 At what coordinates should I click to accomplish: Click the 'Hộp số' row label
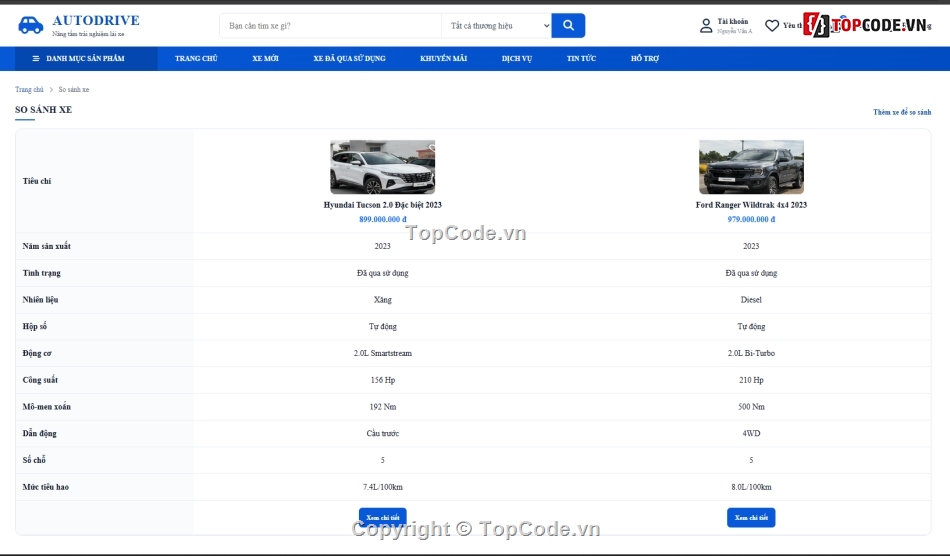tap(35, 326)
